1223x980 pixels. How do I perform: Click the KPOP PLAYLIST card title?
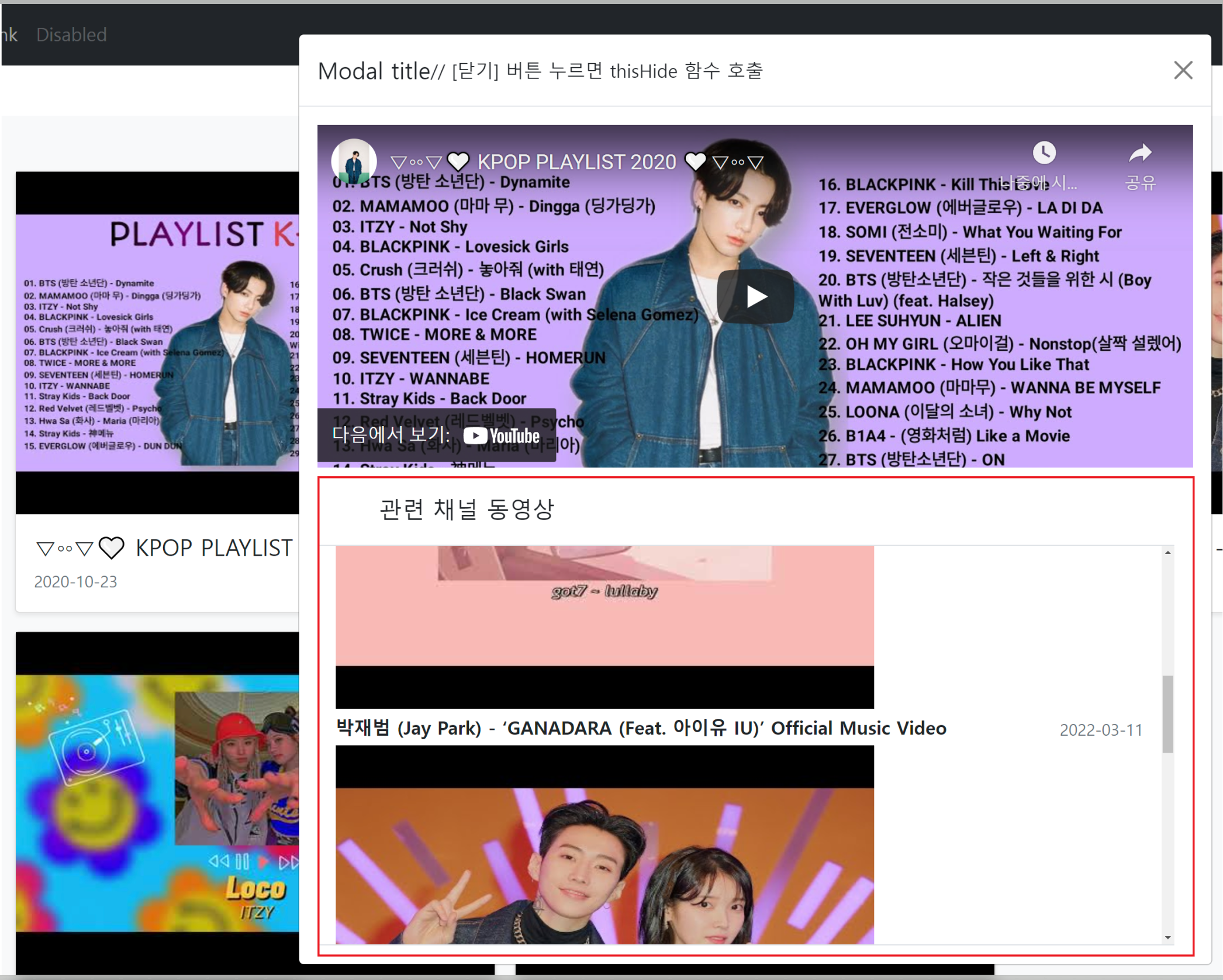tap(164, 548)
